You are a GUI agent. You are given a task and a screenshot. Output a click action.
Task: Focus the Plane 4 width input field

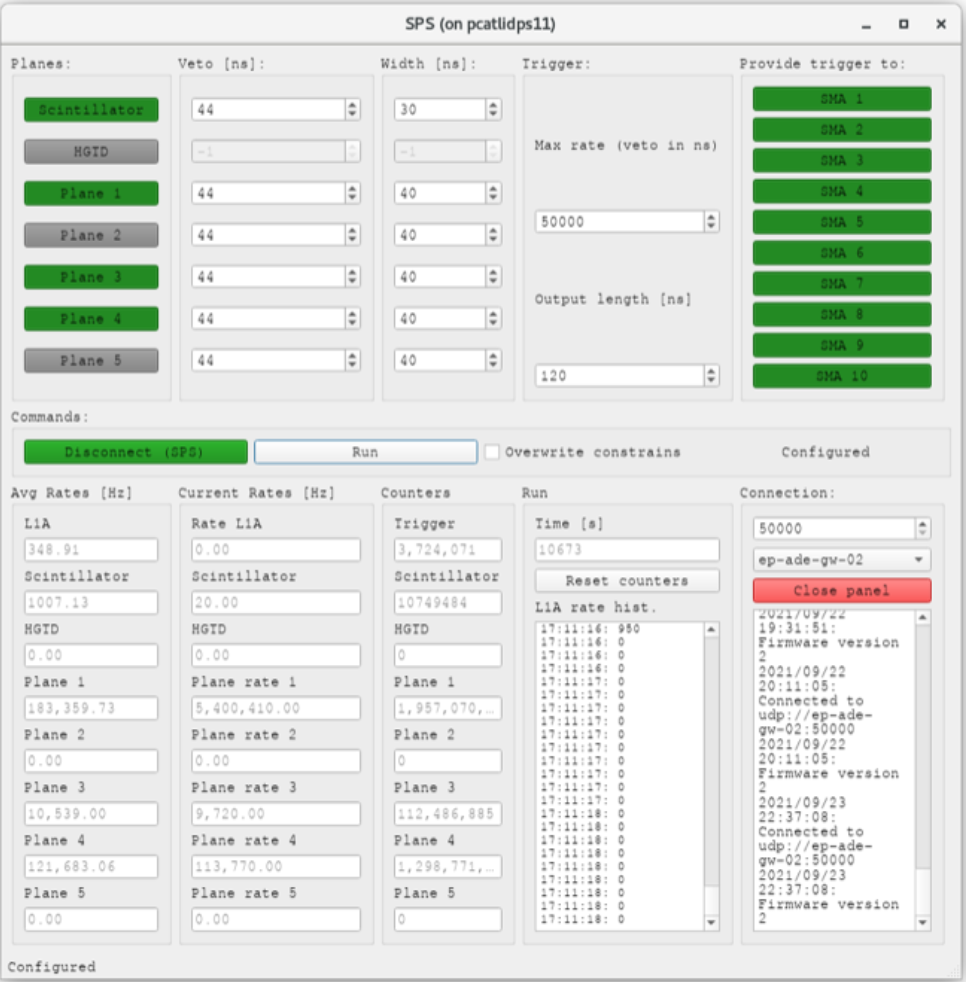click(x=440, y=319)
